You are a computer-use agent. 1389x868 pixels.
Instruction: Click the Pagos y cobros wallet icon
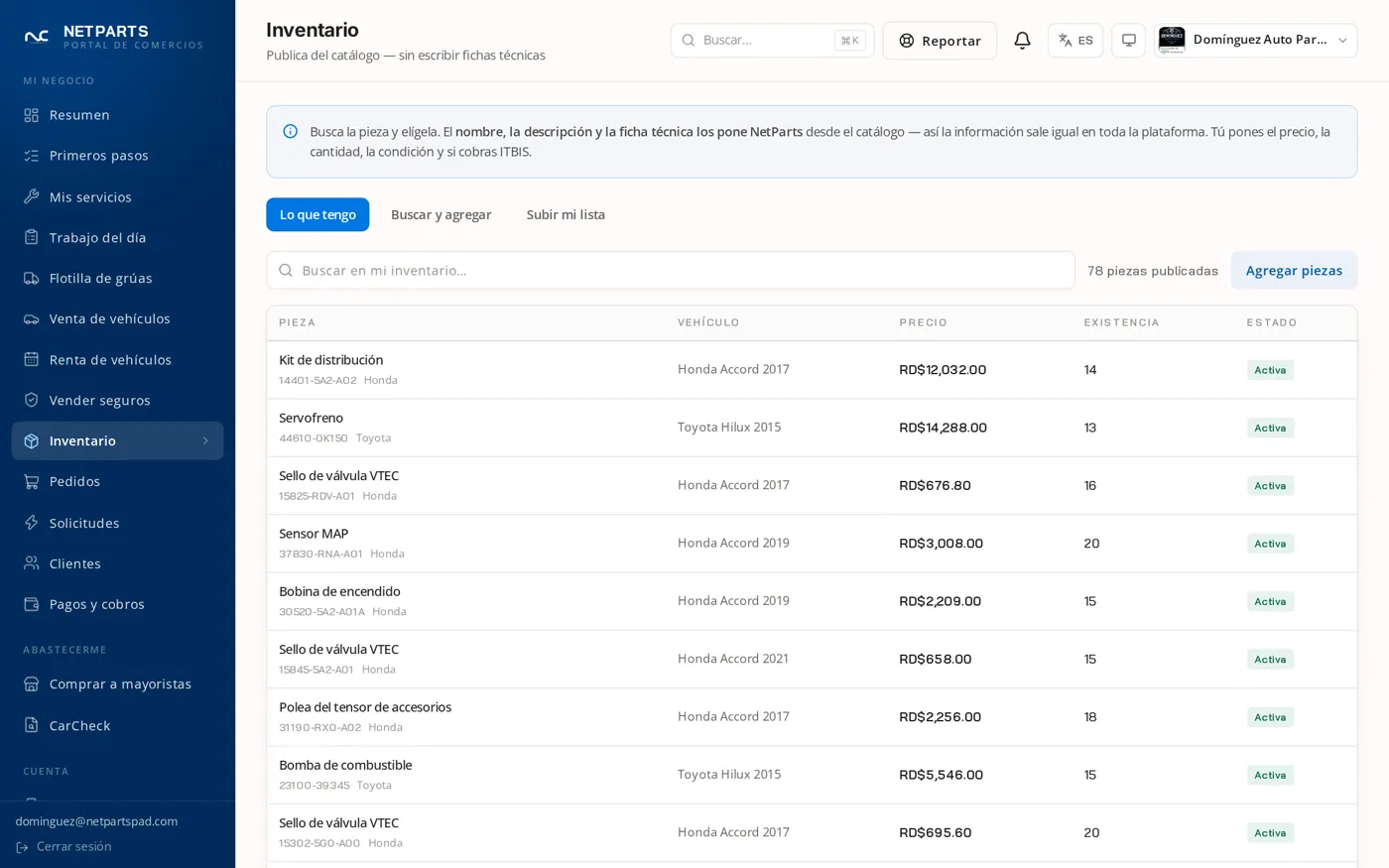[x=32, y=604]
